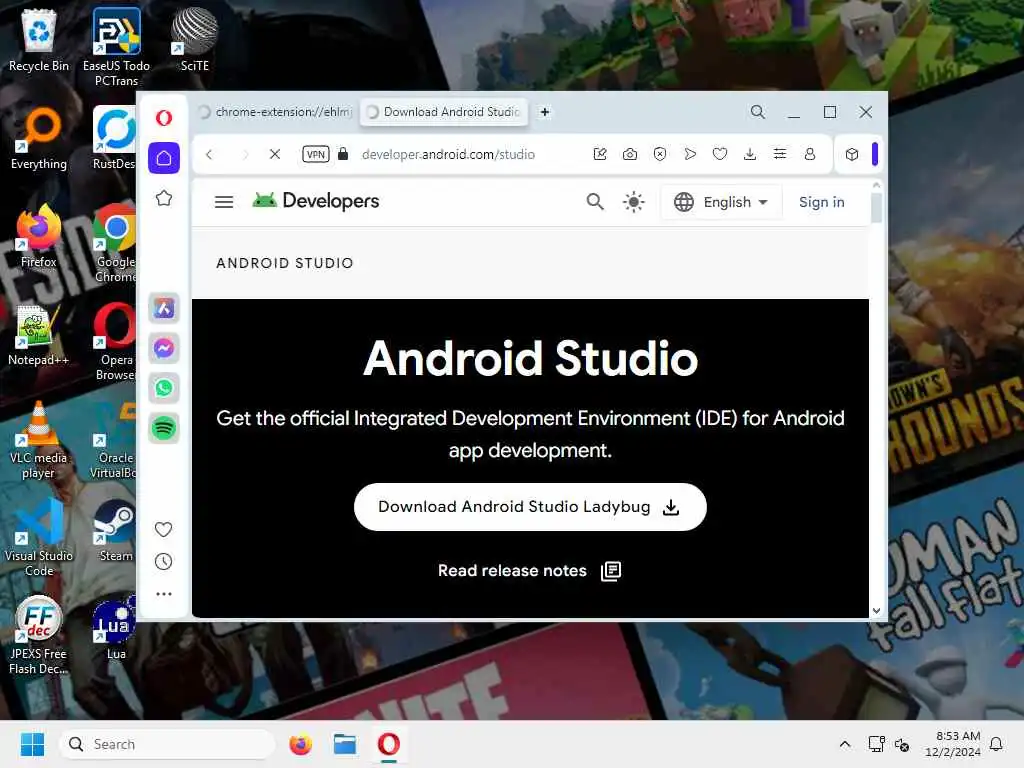
Task: Select the Download Android Studio tab
Action: 444,112
